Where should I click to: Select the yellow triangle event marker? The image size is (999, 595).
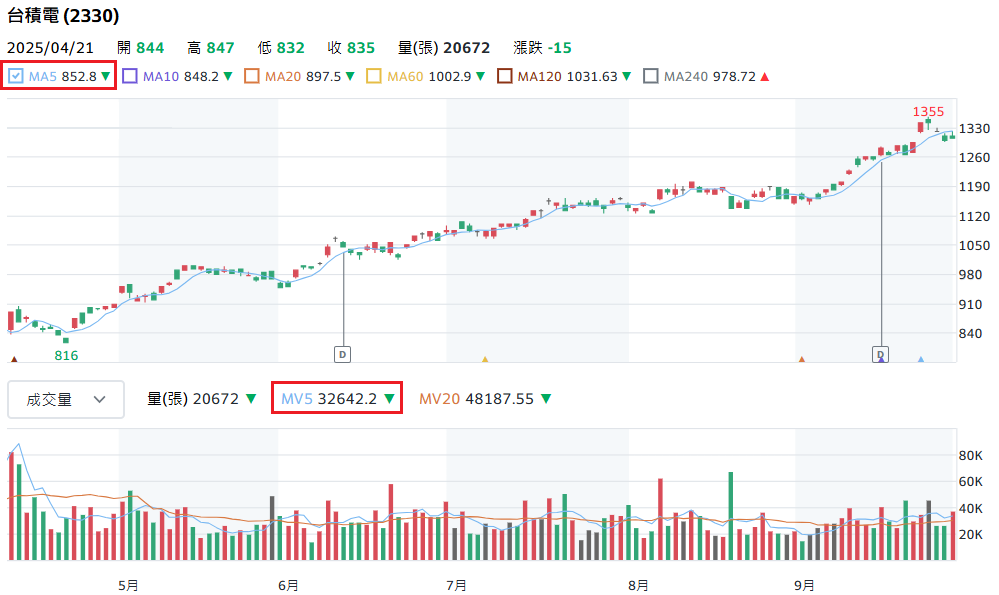point(485,359)
